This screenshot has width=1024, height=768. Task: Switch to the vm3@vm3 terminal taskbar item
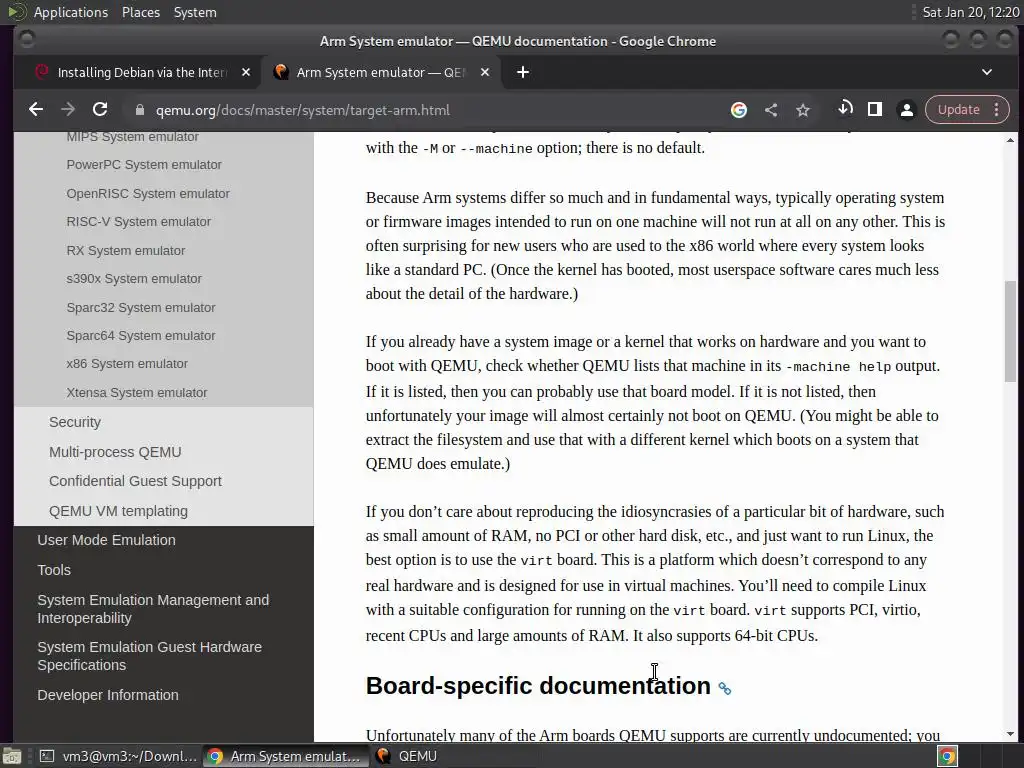[x=118, y=756]
